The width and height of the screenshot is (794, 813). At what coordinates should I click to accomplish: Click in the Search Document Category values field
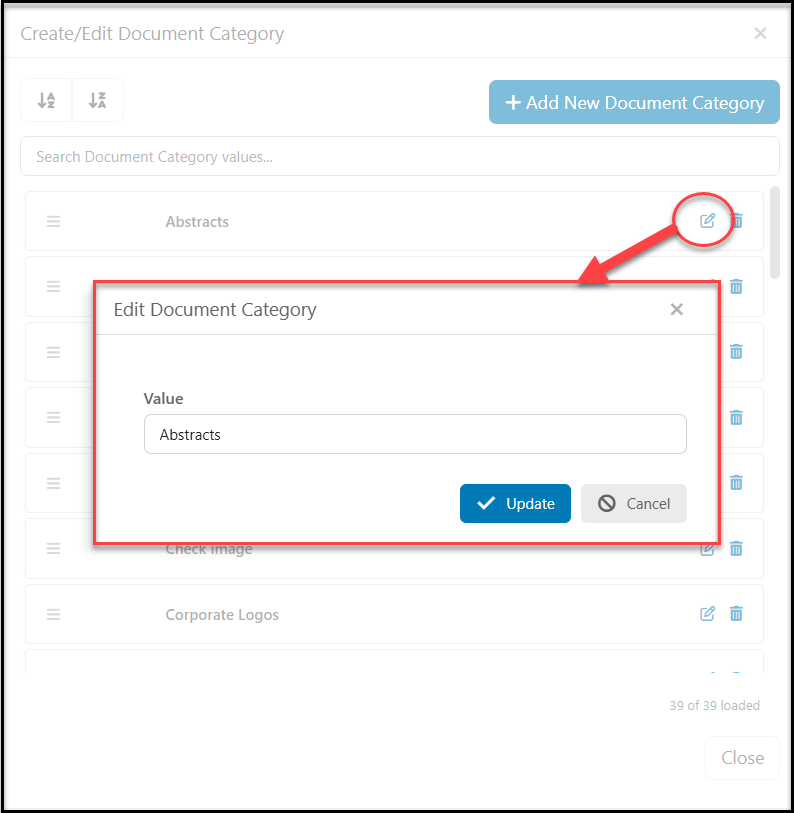tap(399, 157)
